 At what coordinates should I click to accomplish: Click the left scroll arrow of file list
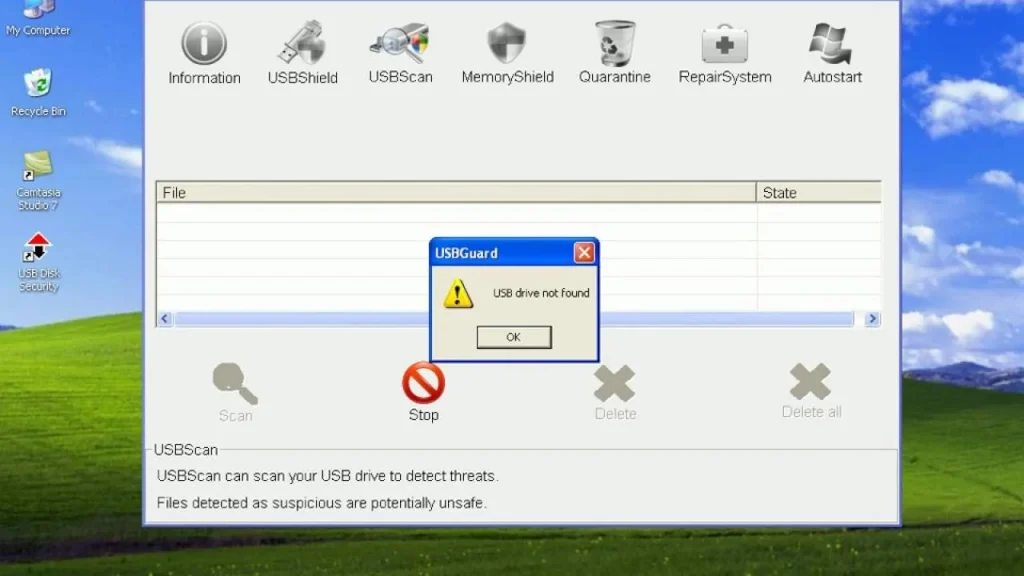pos(165,319)
